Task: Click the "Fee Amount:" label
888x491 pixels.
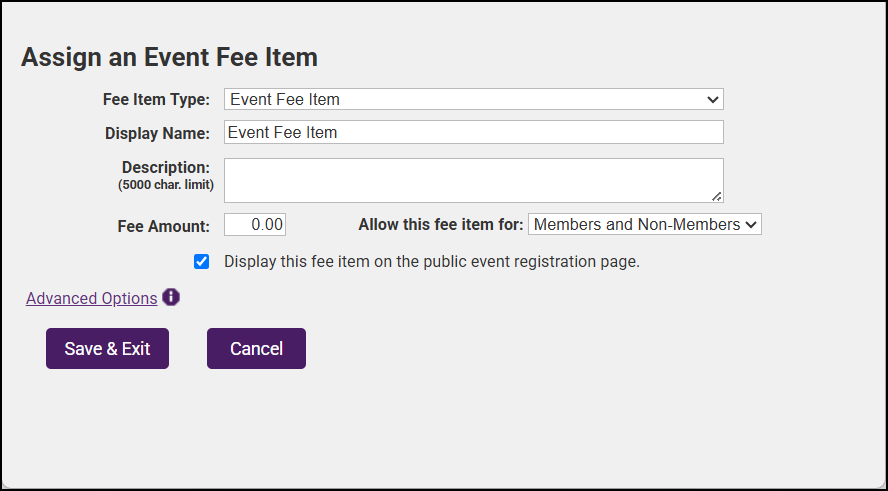Action: tap(163, 226)
